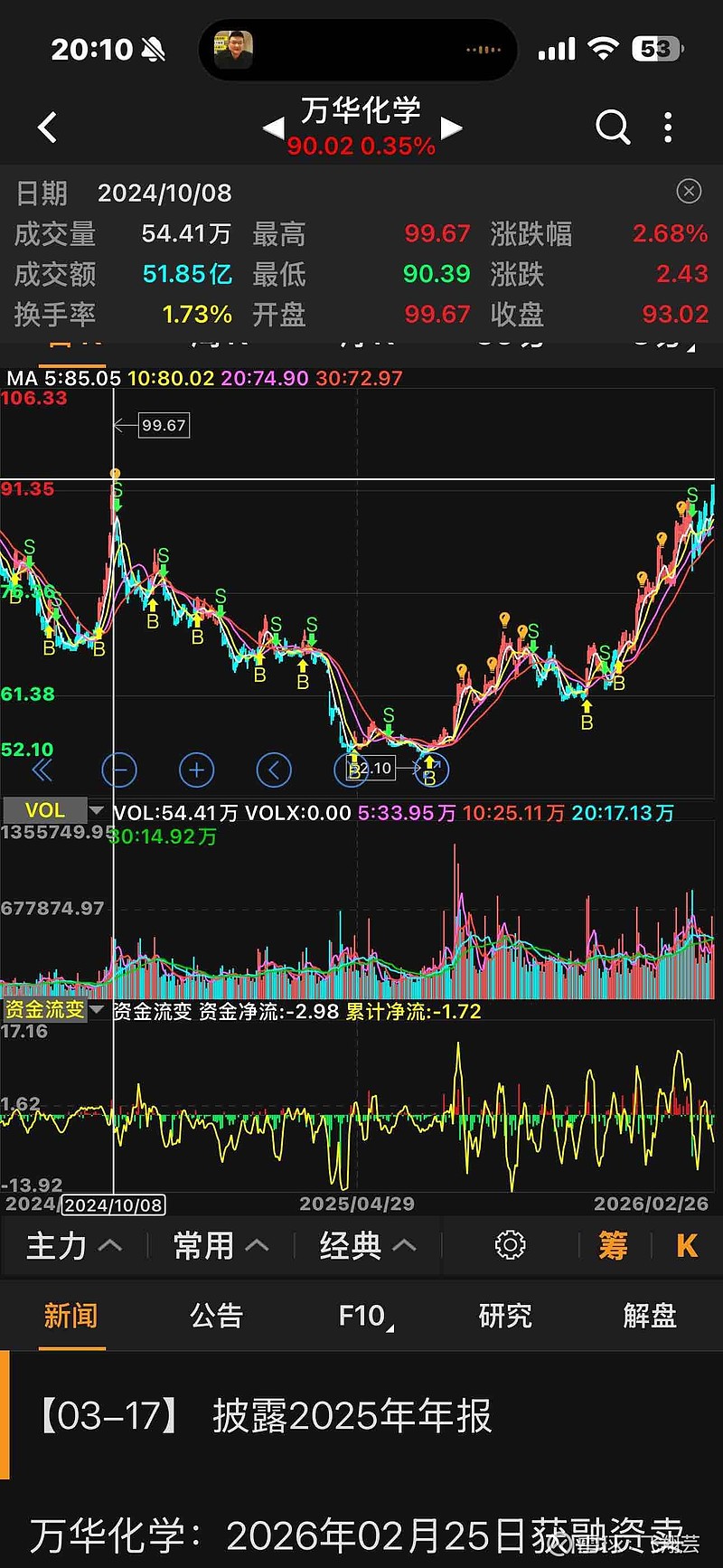
Task: Tap the 20:74.90 moving average value
Action: coord(265,378)
